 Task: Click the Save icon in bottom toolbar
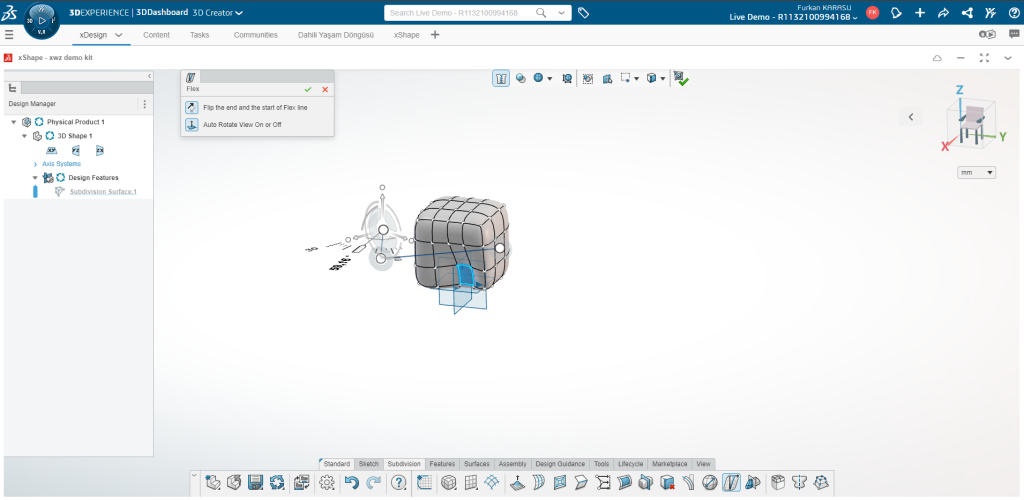pyautogui.click(x=255, y=483)
